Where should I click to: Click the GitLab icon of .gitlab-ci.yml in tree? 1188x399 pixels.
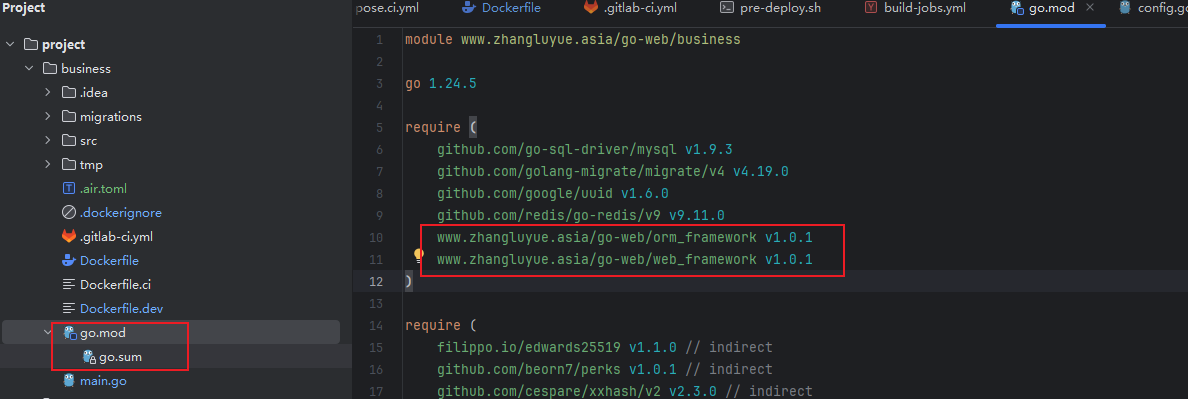point(69,236)
